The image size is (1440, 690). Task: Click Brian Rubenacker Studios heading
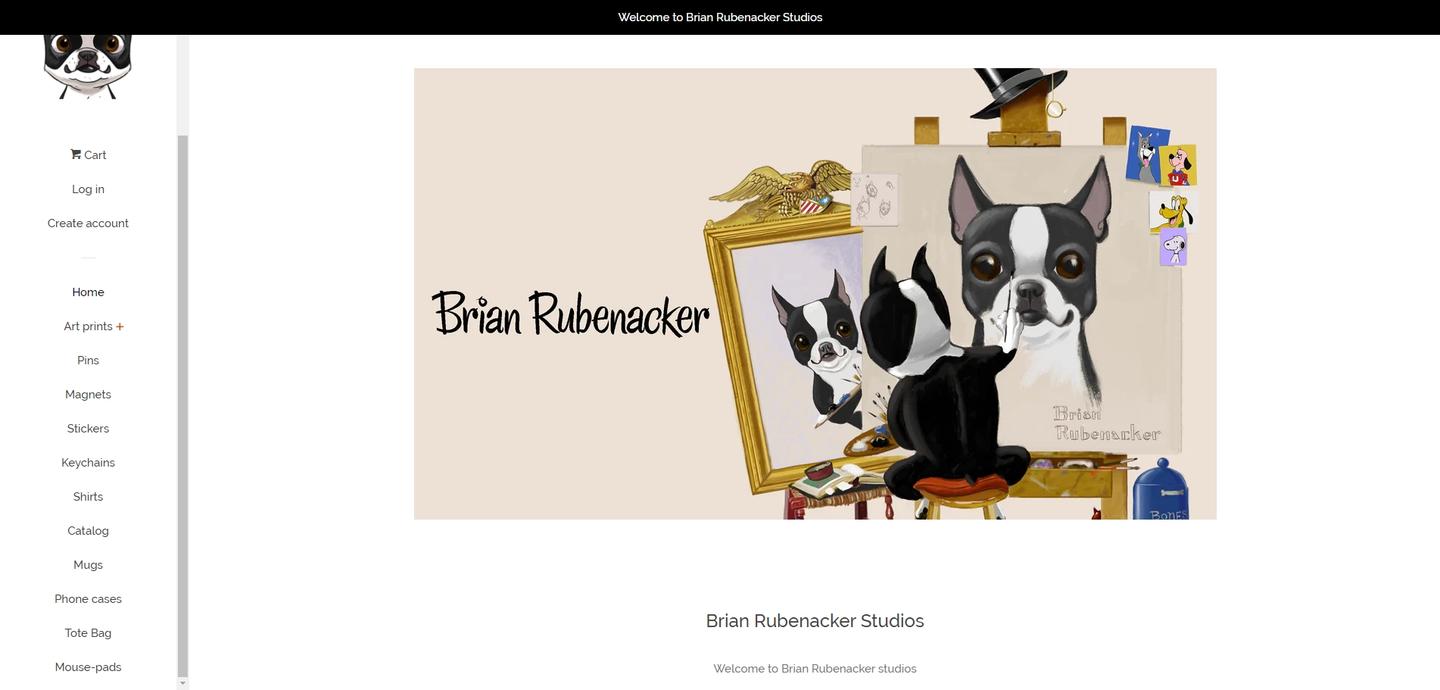815,620
